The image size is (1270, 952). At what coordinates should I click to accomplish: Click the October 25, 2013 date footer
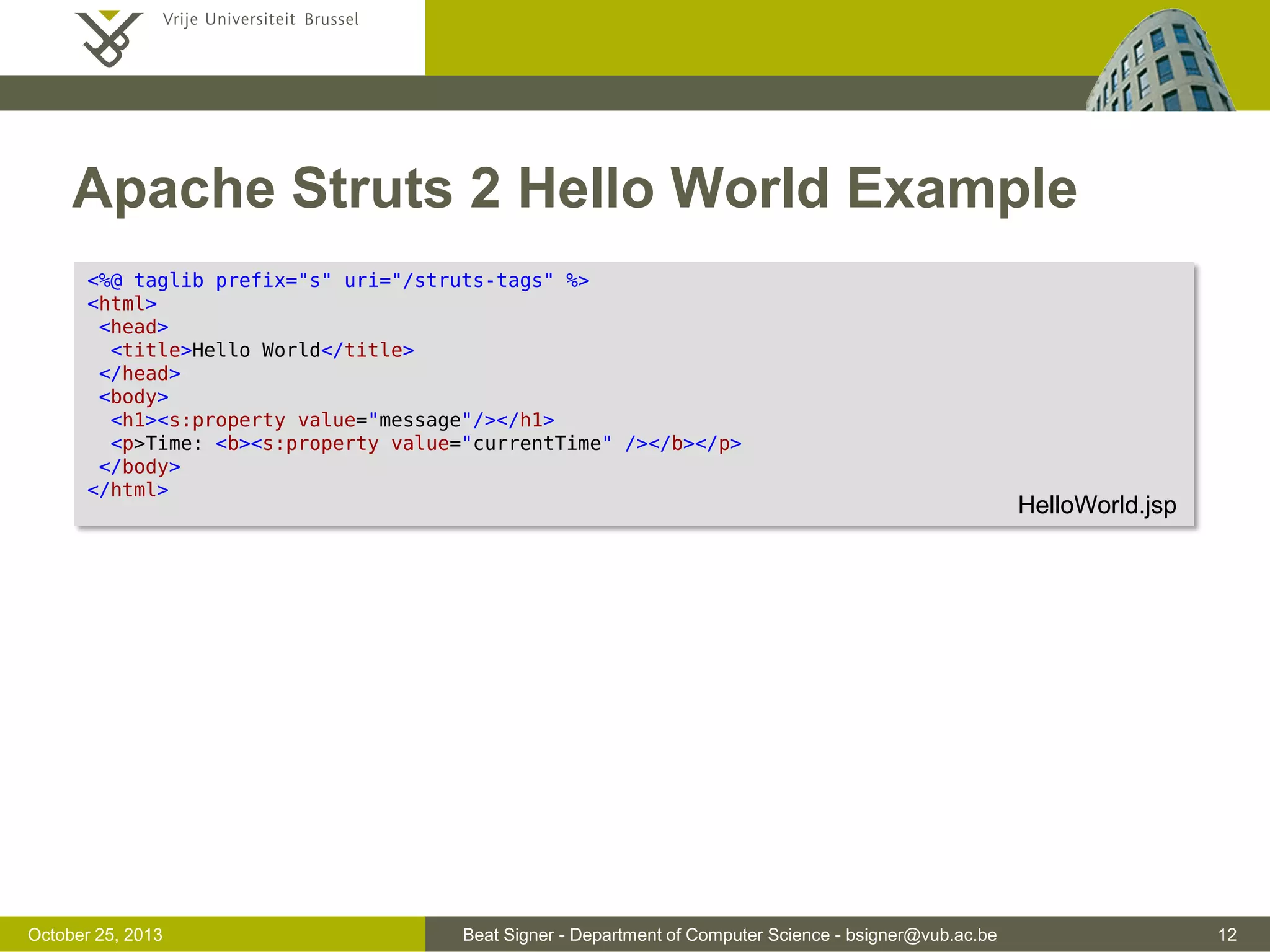tap(95, 935)
